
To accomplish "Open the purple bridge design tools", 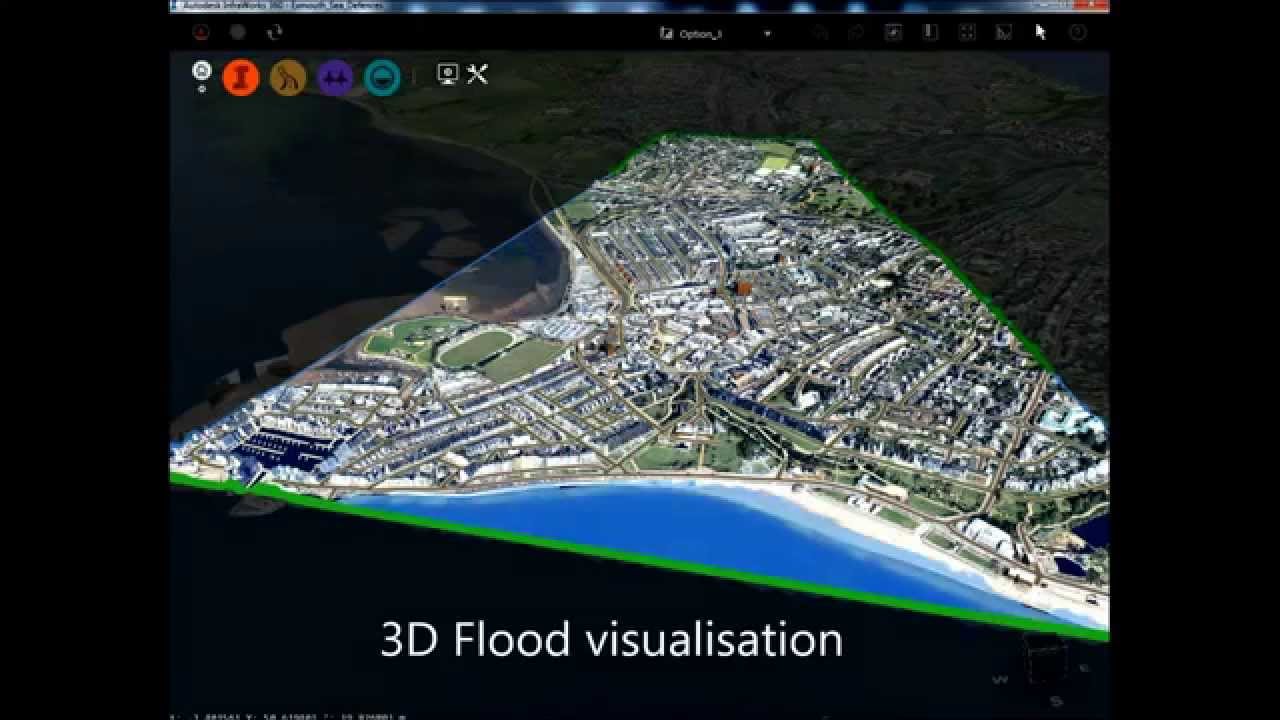I will 335,77.
